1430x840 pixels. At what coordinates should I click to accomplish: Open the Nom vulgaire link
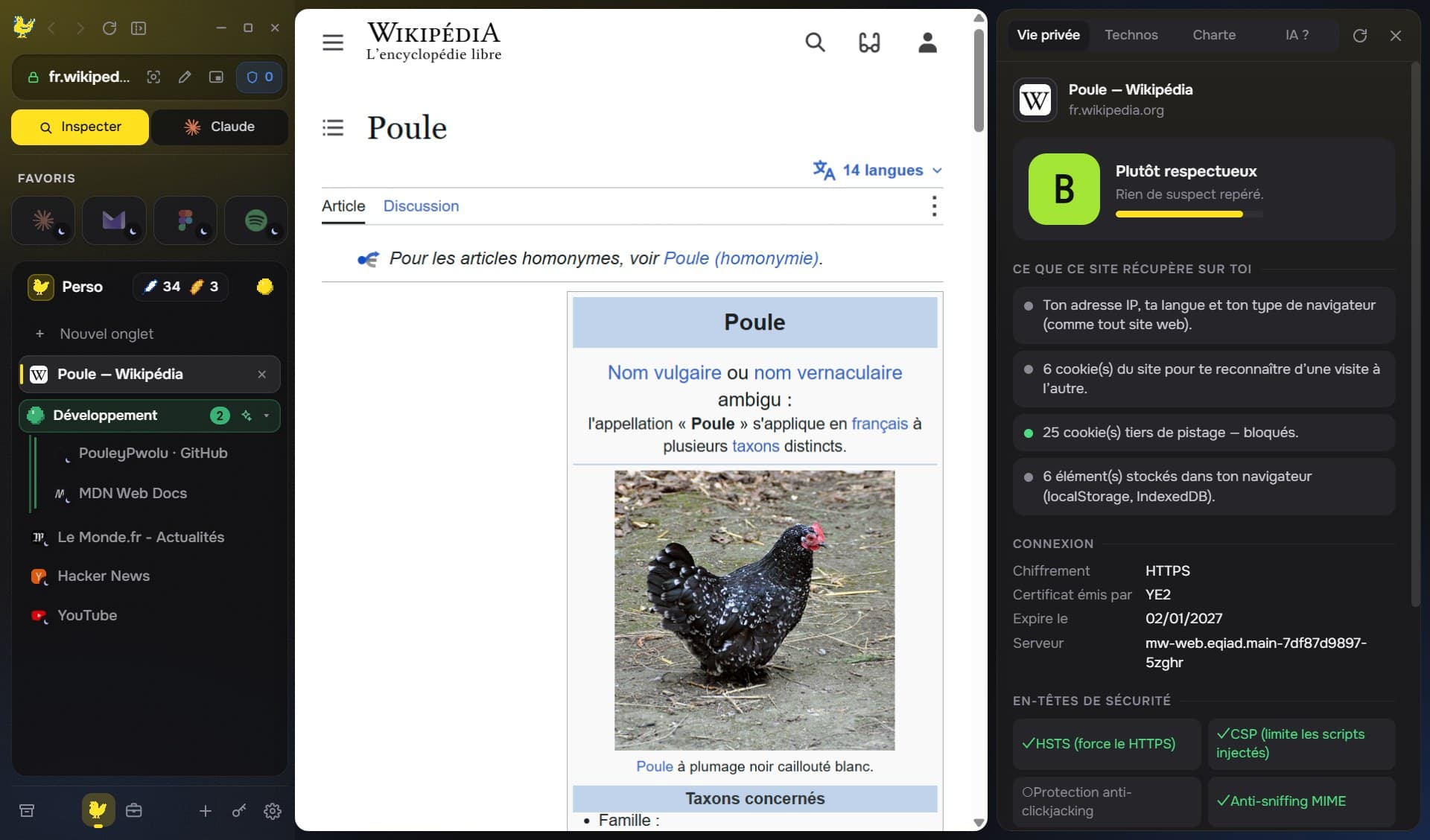(x=664, y=372)
